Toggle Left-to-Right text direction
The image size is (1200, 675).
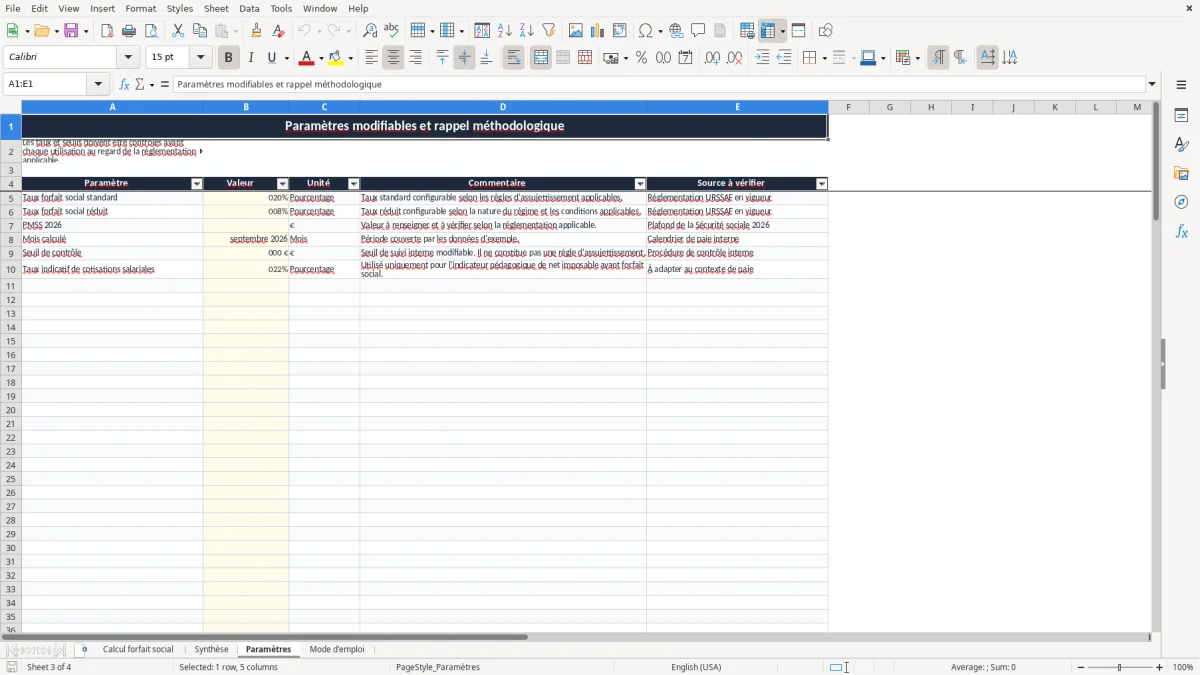click(938, 58)
